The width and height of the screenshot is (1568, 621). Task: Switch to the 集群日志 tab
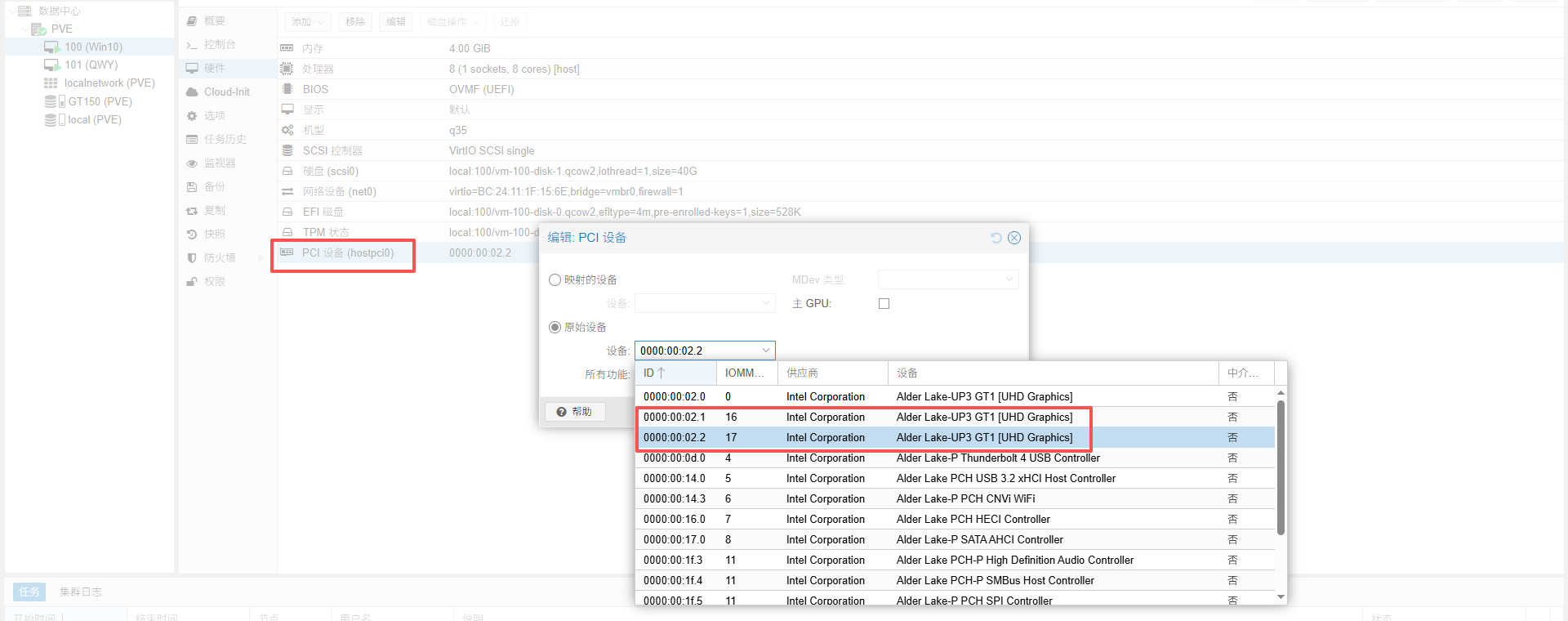point(80,592)
